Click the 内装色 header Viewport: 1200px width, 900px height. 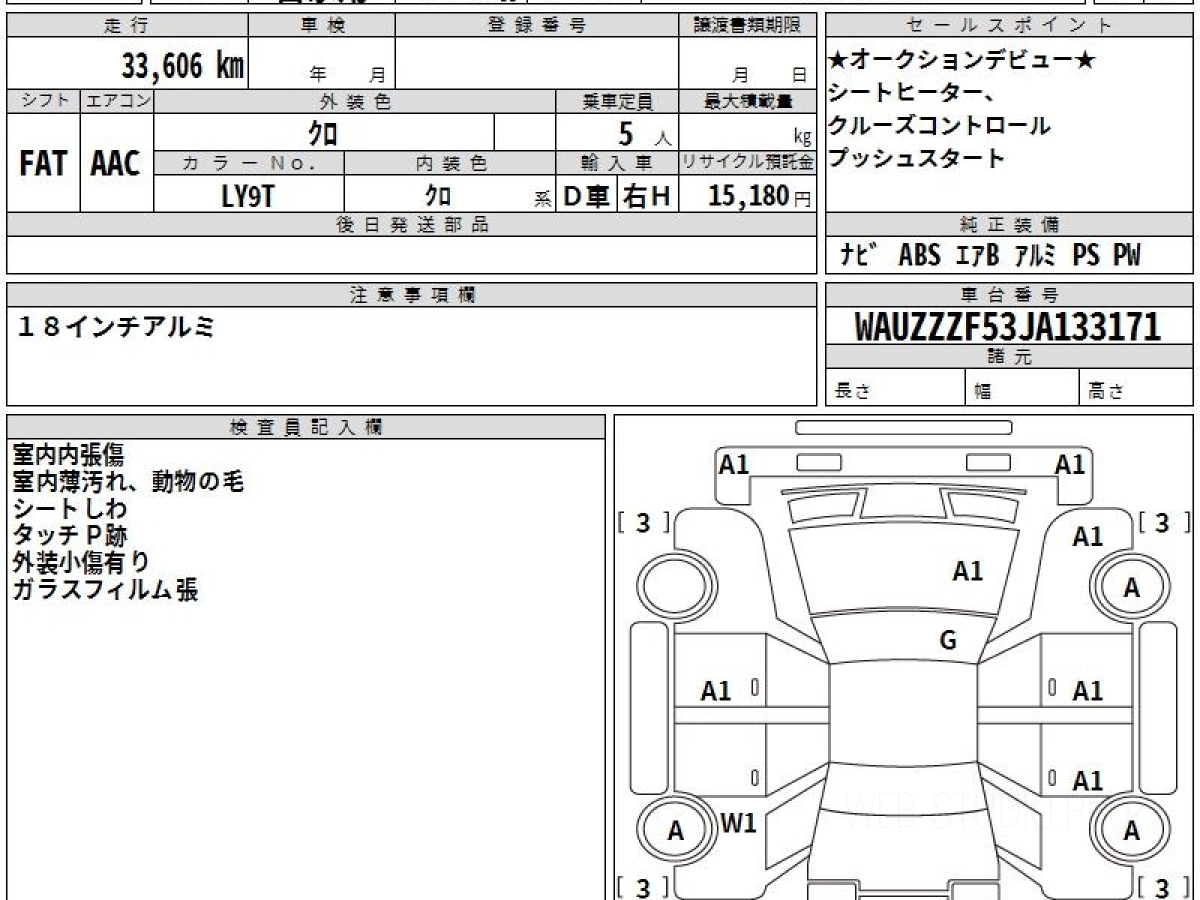pos(450,163)
